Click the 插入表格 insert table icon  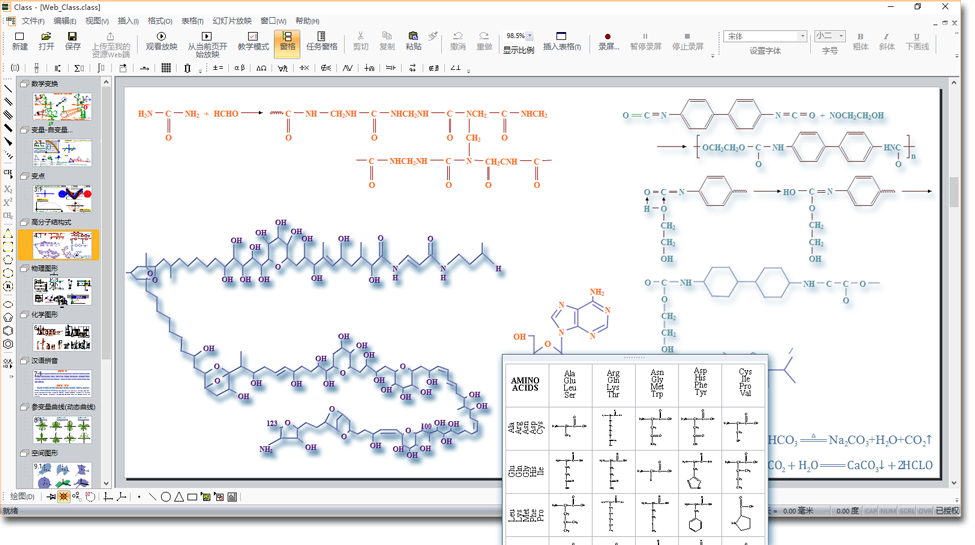pyautogui.click(x=561, y=40)
